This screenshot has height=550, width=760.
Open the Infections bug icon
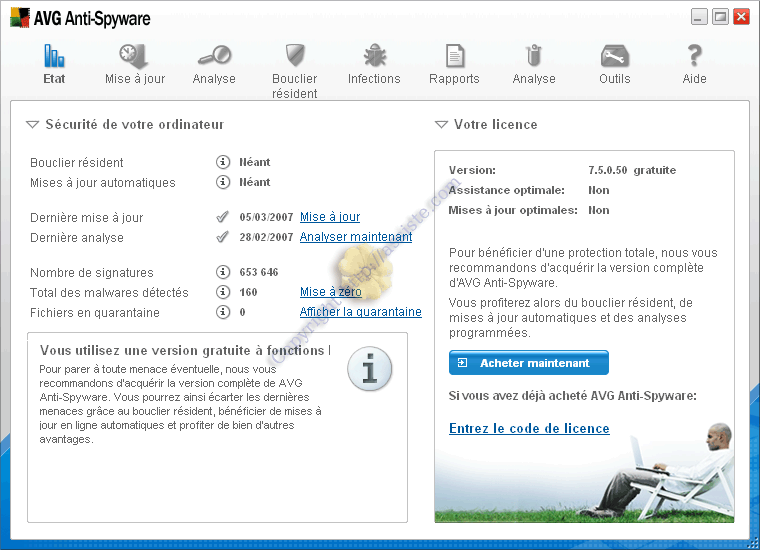(375, 55)
